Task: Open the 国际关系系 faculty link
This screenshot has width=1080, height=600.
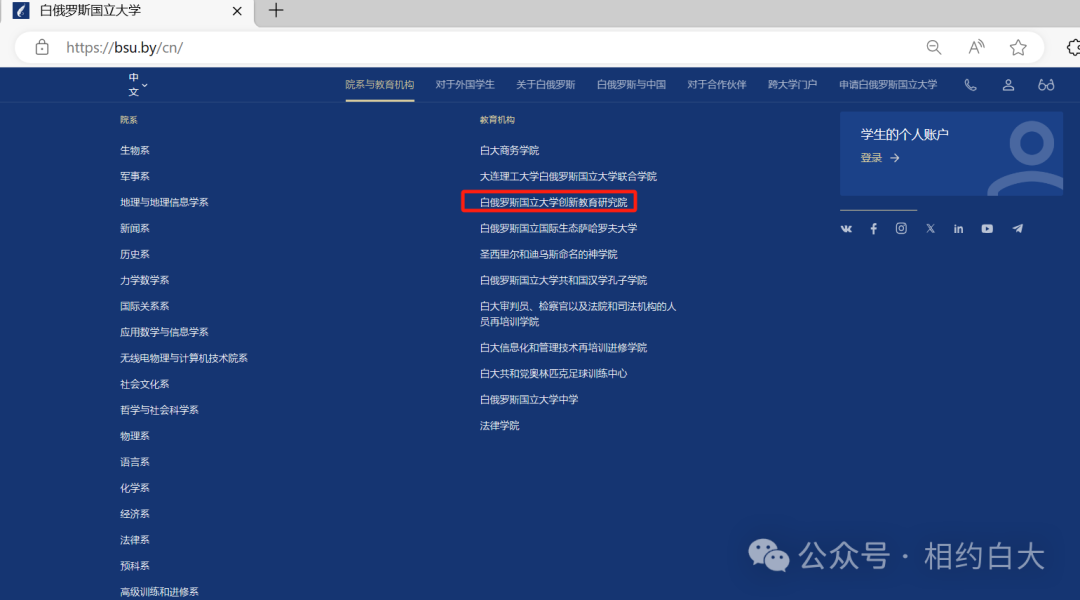Action: pyautogui.click(x=145, y=306)
